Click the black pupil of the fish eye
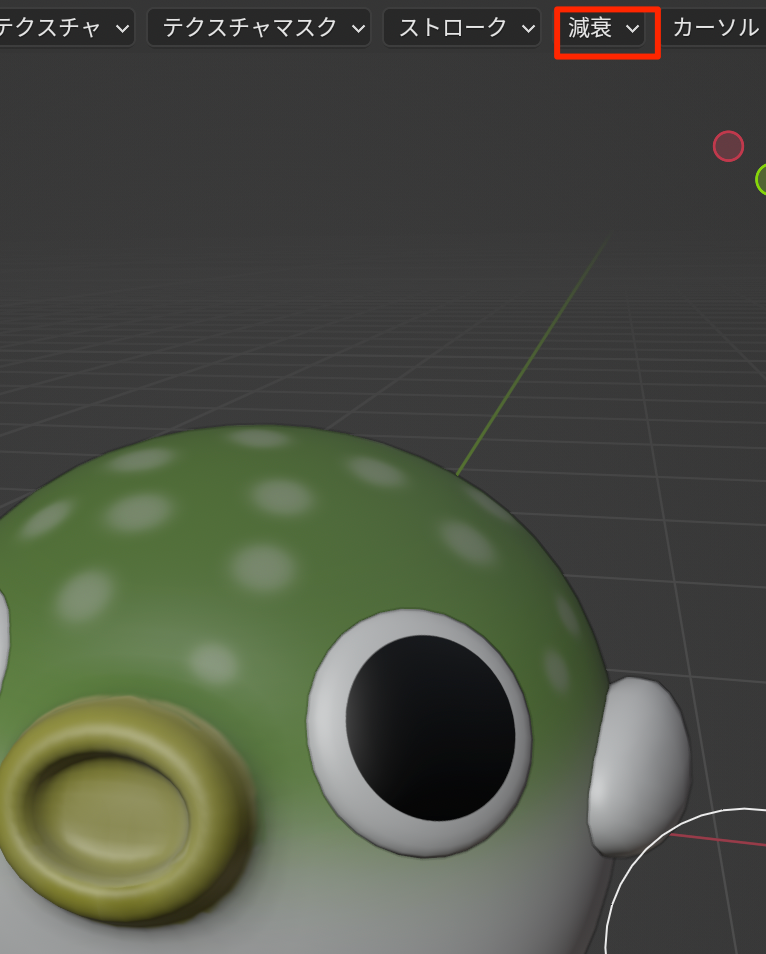The height and width of the screenshot is (954, 766). pos(431,730)
